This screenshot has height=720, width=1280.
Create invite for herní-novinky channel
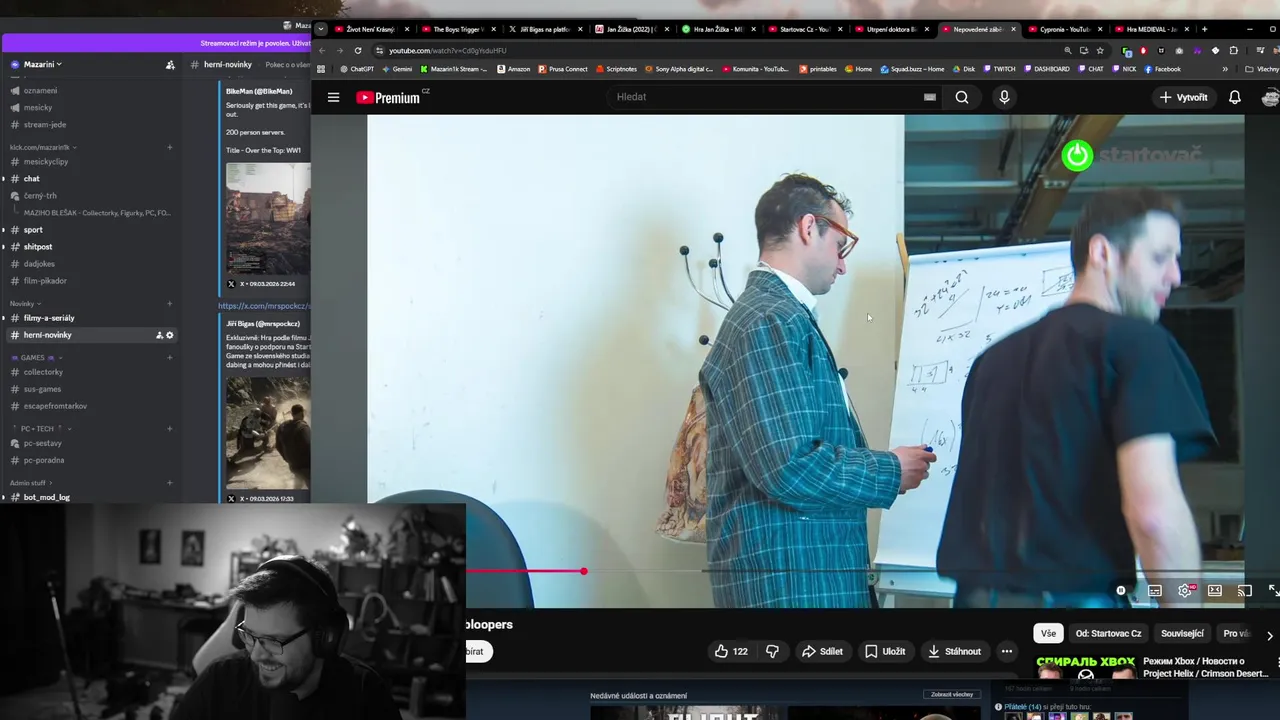pos(159,335)
